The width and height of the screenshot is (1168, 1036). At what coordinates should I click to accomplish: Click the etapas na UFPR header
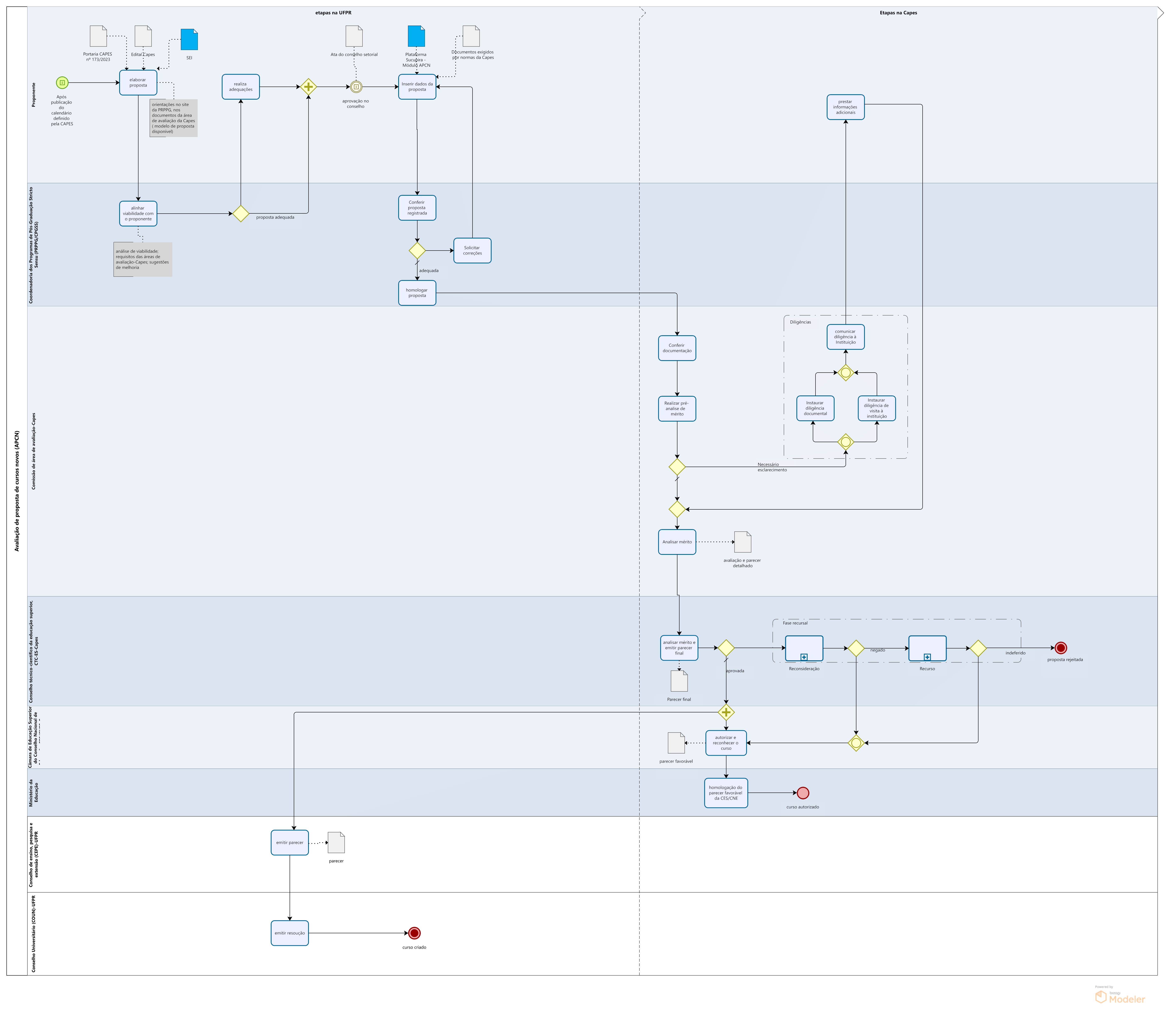(x=333, y=13)
